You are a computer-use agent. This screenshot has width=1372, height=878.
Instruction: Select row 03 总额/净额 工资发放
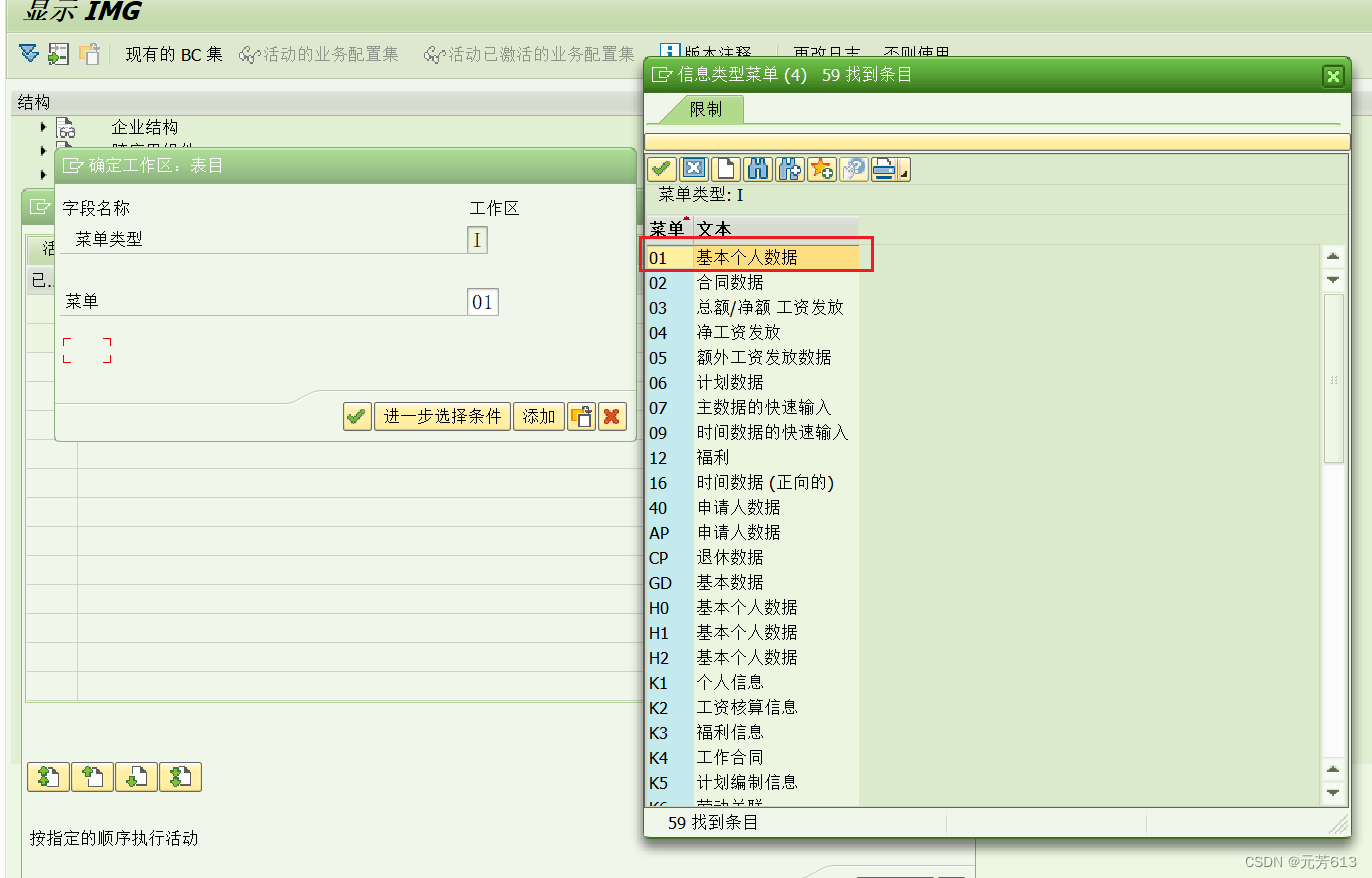pos(752,308)
